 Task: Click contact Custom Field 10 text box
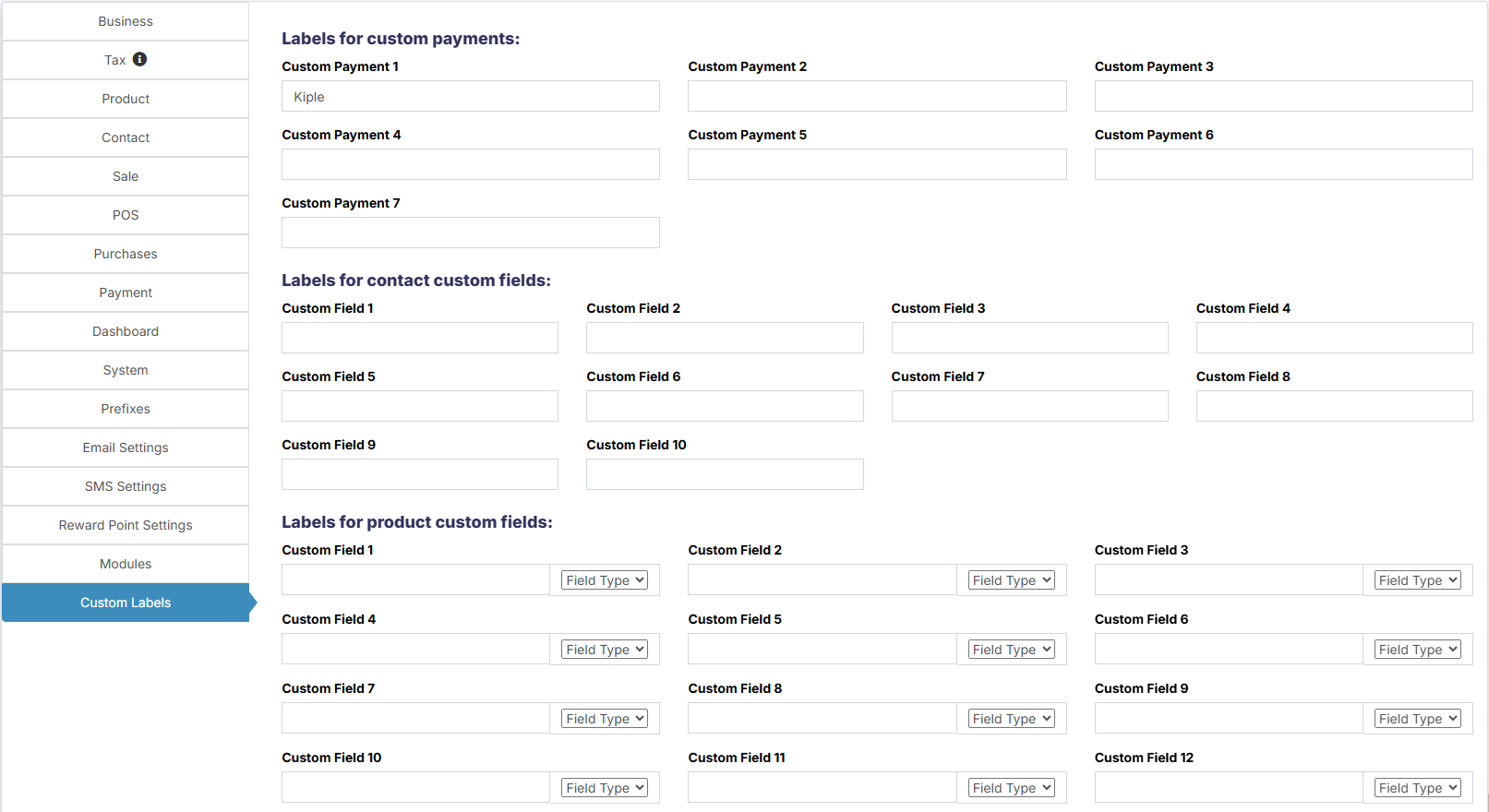725,475
